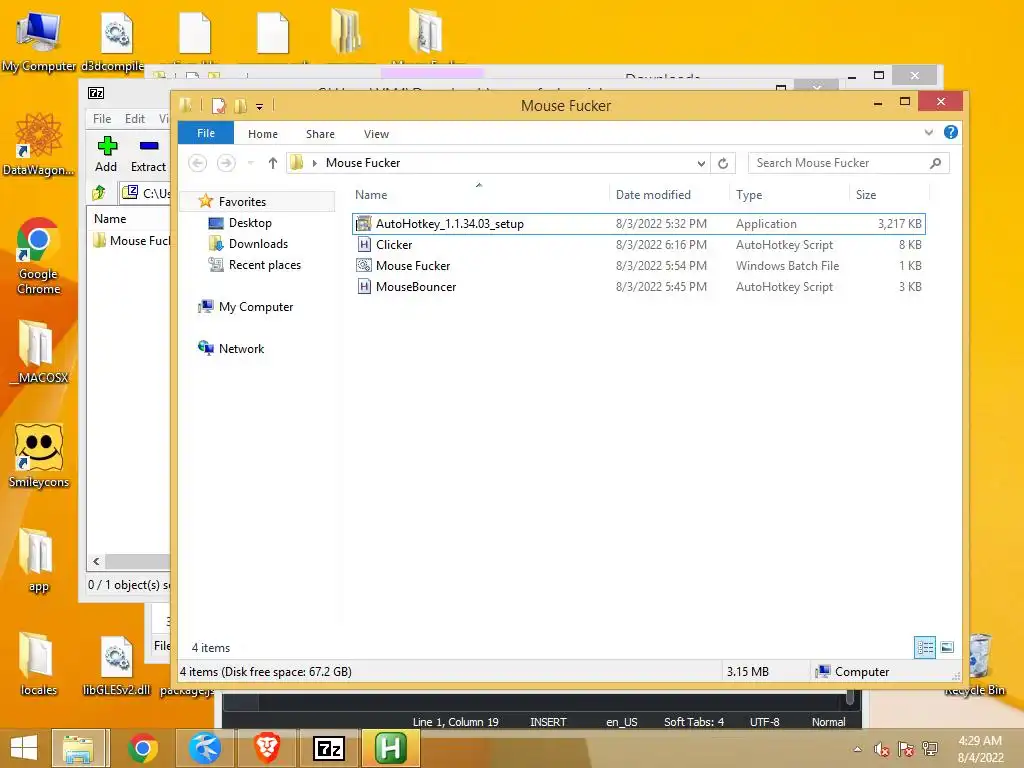Sort files by Size column
Viewport: 1024px width, 768px height.
pyautogui.click(x=866, y=195)
